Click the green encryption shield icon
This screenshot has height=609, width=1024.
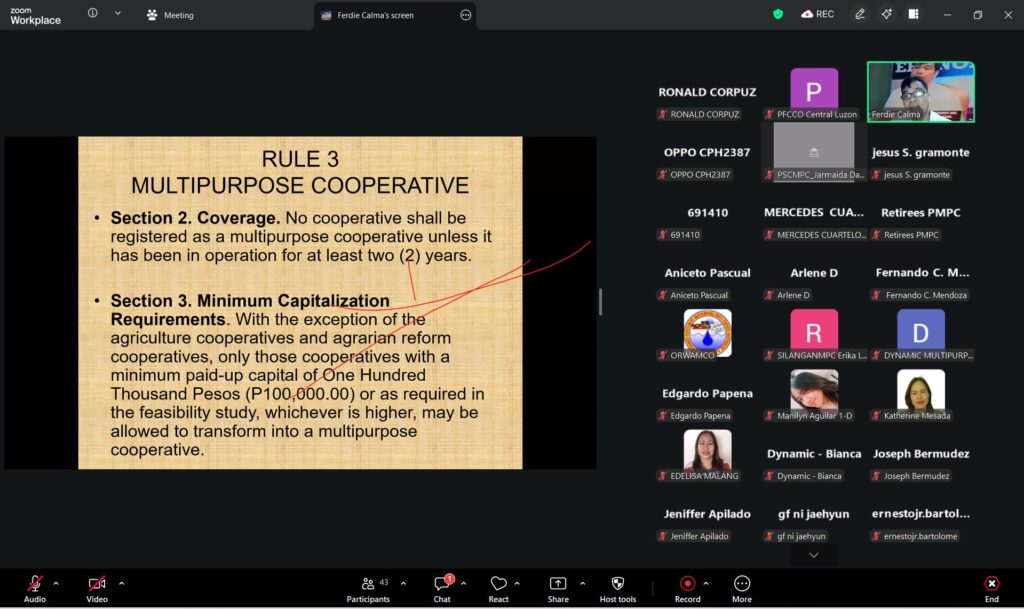pos(778,14)
